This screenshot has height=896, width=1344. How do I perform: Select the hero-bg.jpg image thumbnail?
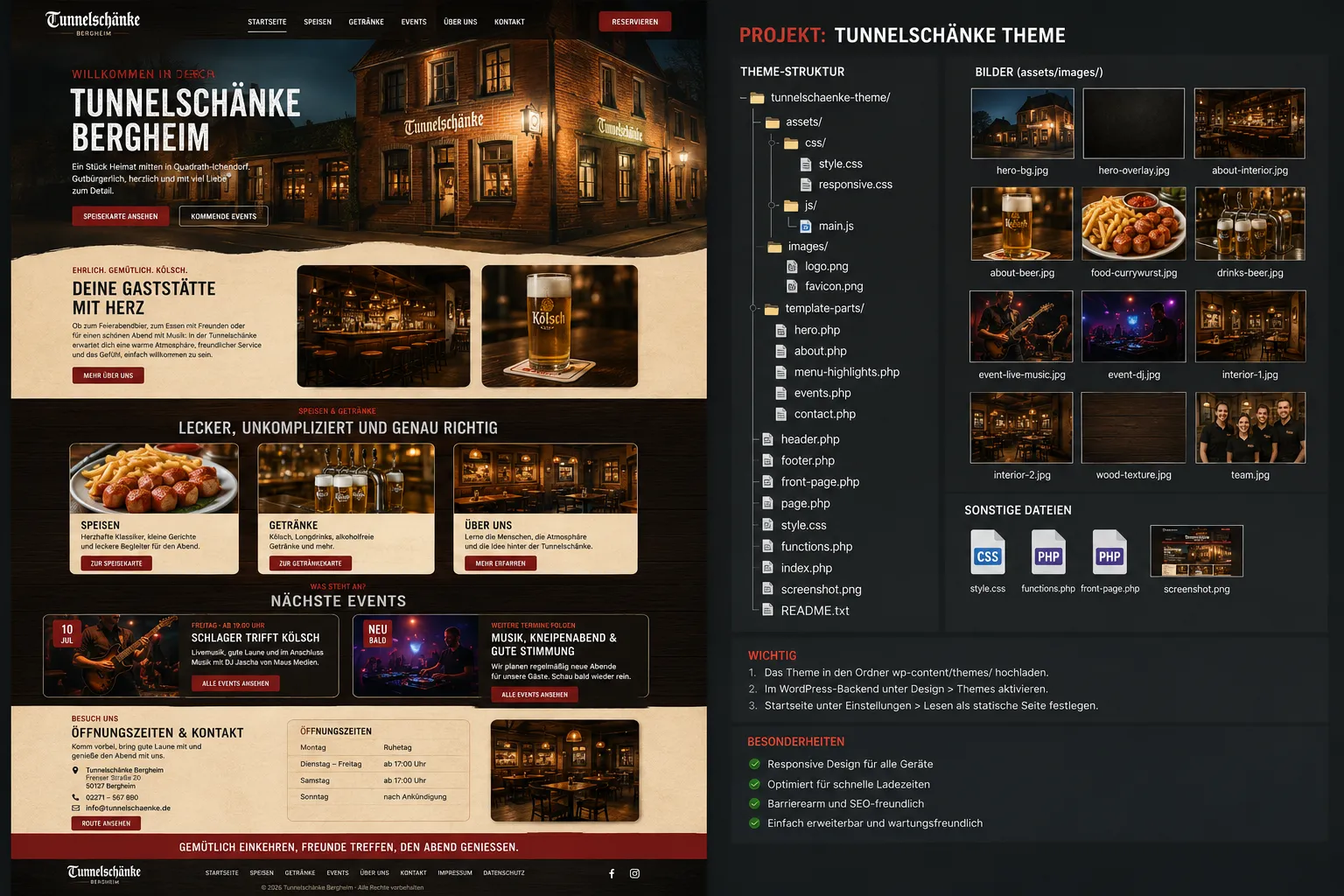click(1022, 123)
